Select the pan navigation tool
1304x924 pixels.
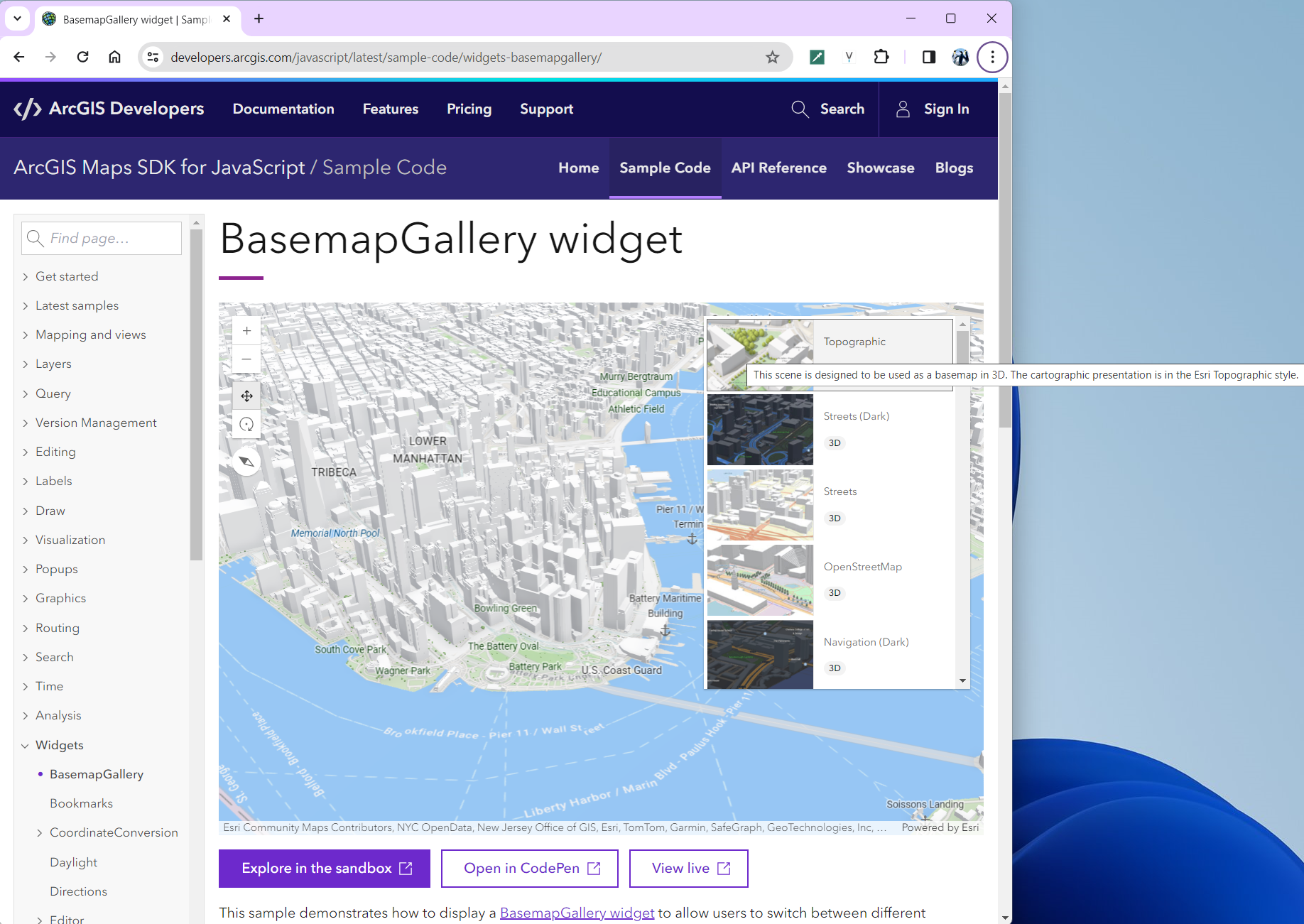click(x=246, y=396)
